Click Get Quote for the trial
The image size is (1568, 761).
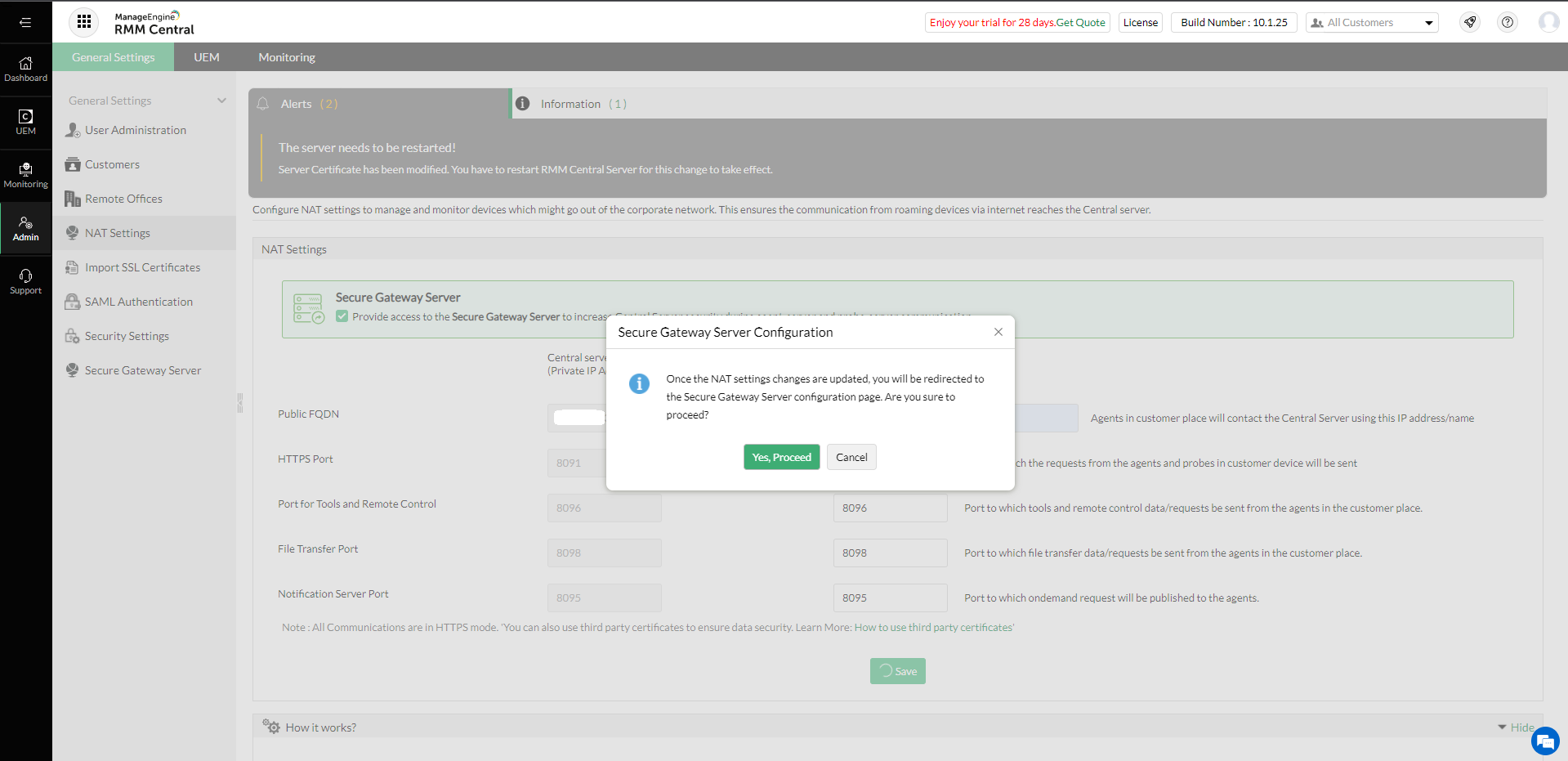[1080, 22]
